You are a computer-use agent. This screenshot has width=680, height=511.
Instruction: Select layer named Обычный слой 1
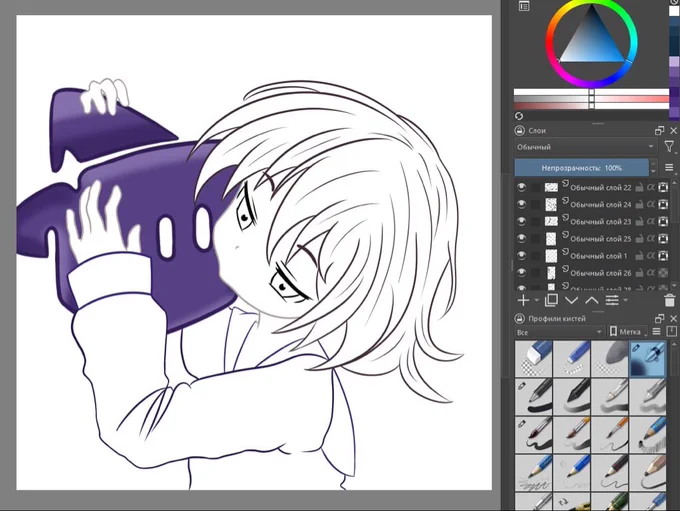(598, 256)
